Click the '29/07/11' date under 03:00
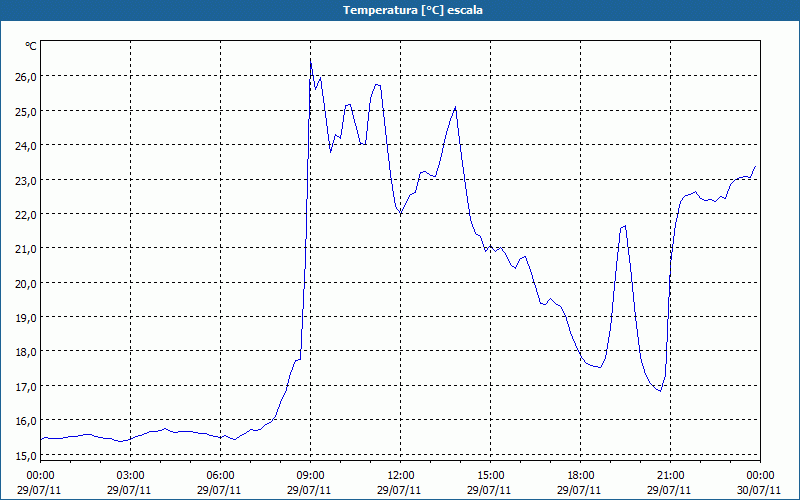The width and height of the screenshot is (800, 500). pyautogui.click(x=129, y=490)
